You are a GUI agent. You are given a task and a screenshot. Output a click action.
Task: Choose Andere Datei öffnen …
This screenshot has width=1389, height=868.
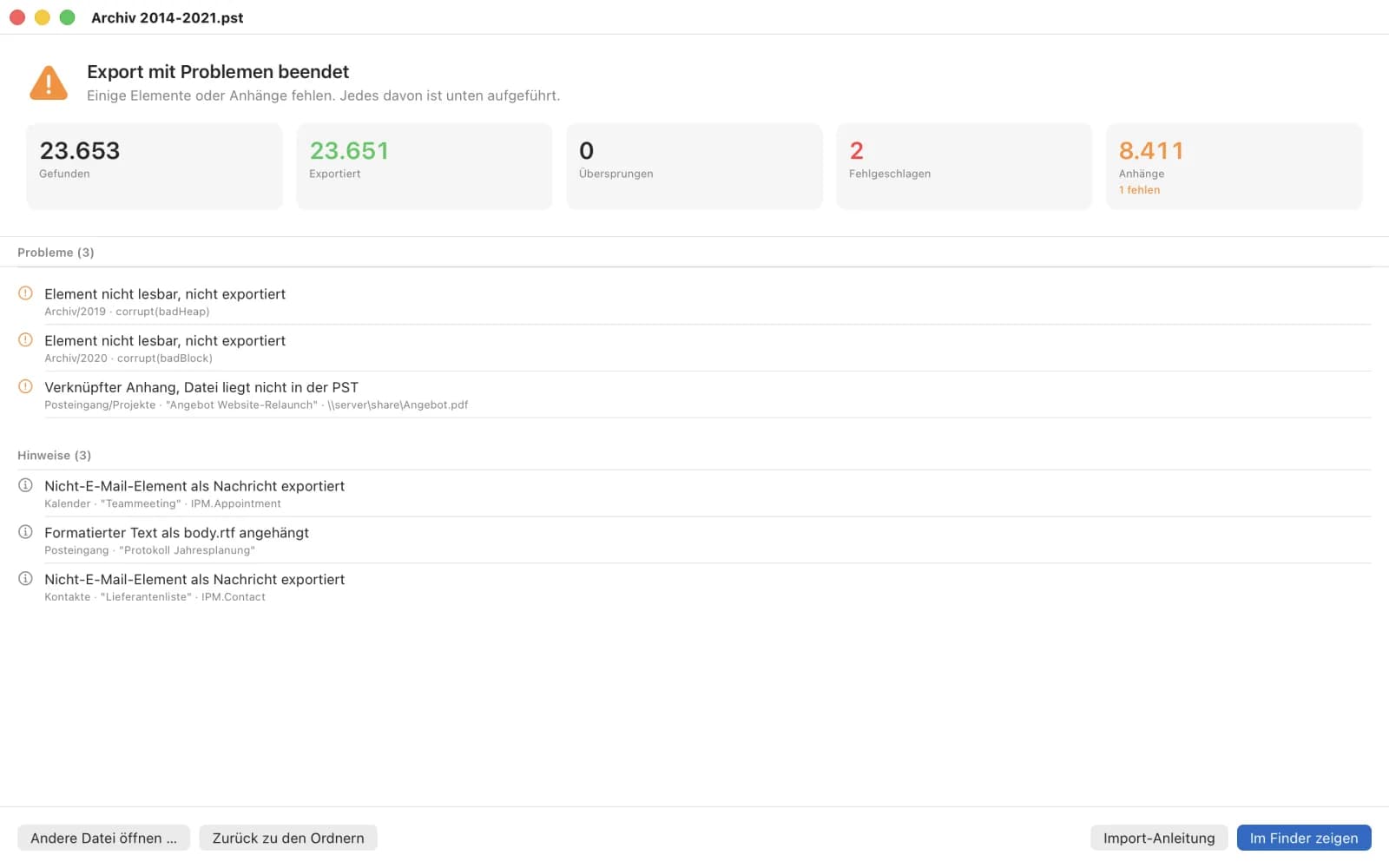(103, 838)
